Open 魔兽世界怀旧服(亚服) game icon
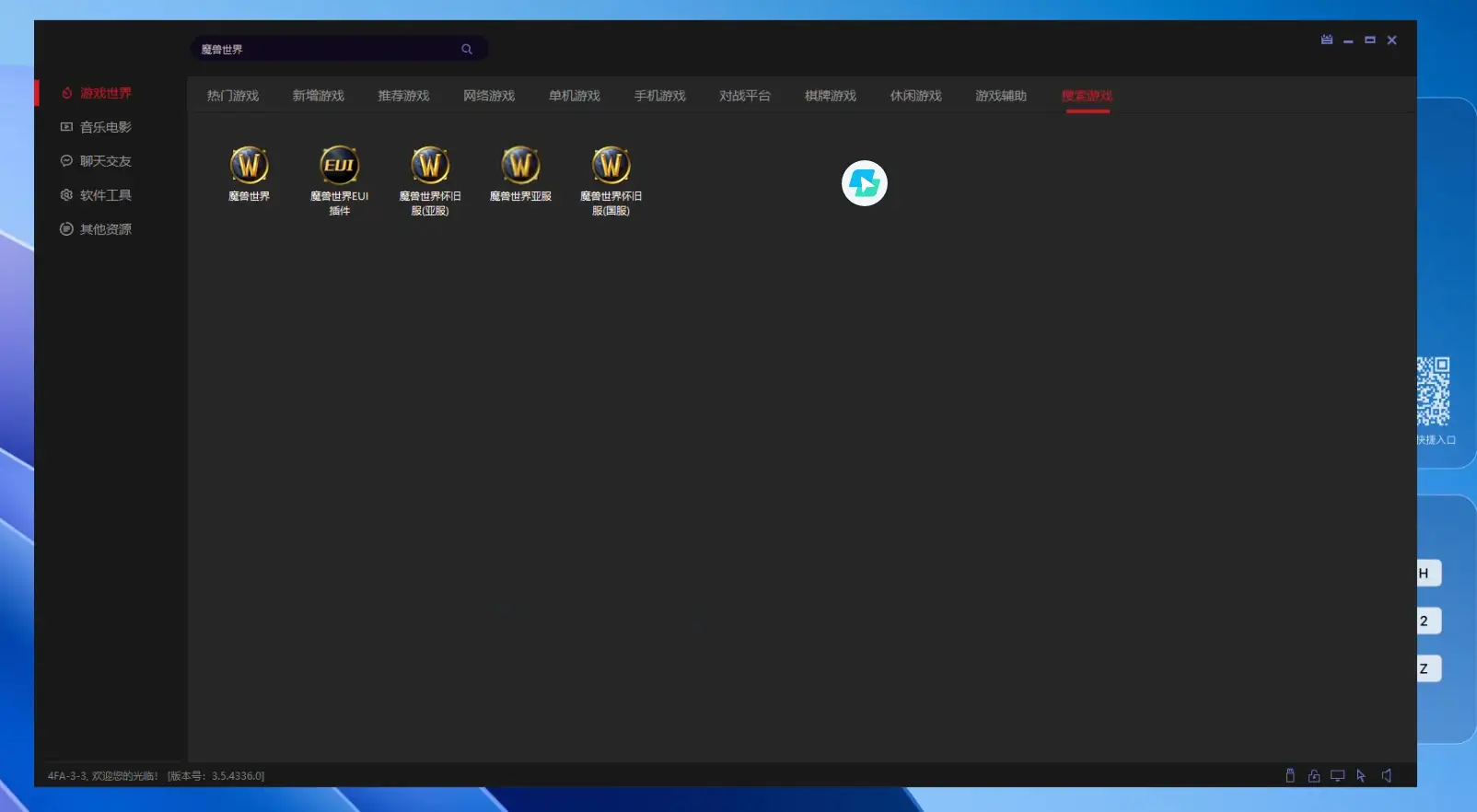The height and width of the screenshot is (812, 1477). [429, 167]
